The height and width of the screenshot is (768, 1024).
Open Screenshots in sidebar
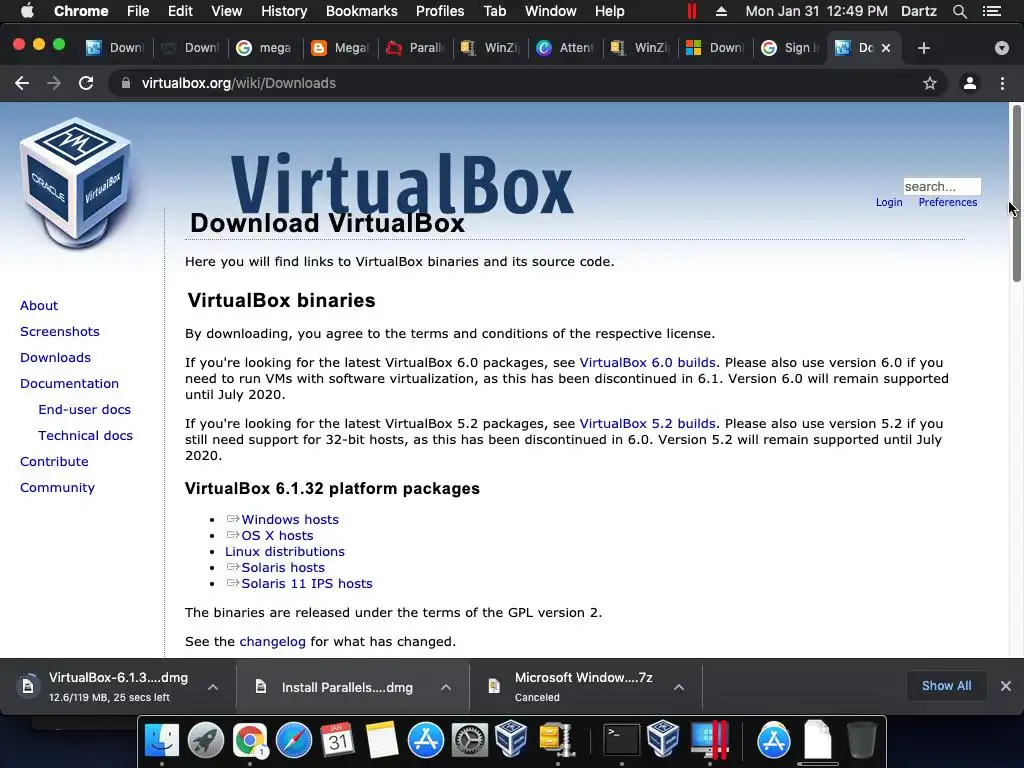click(x=59, y=331)
